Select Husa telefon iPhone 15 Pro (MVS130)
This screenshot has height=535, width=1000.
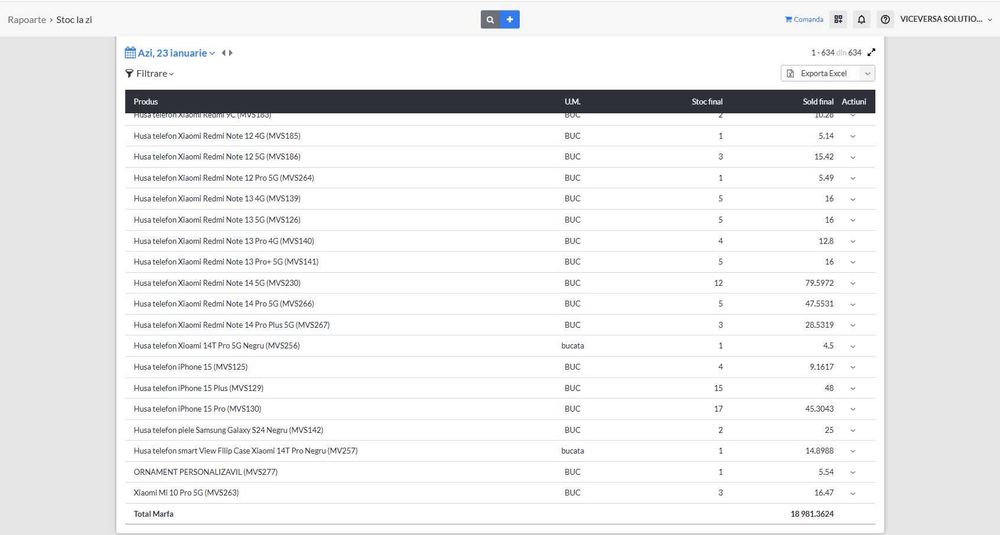point(197,409)
